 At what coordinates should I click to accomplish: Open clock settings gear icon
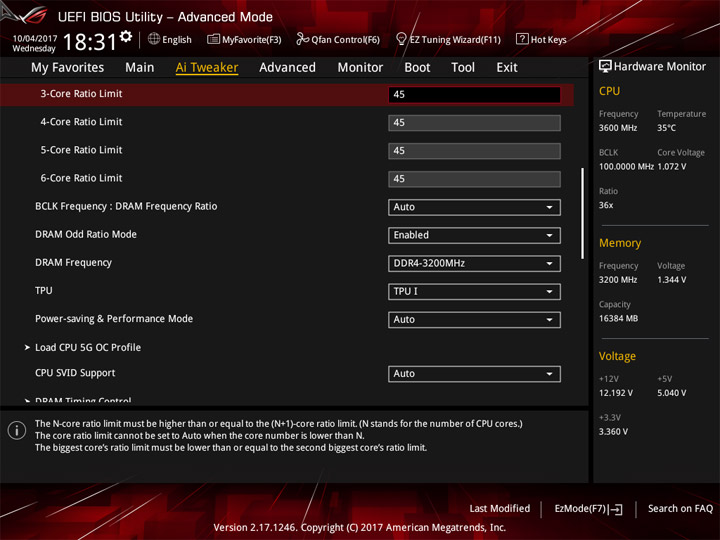(126, 37)
